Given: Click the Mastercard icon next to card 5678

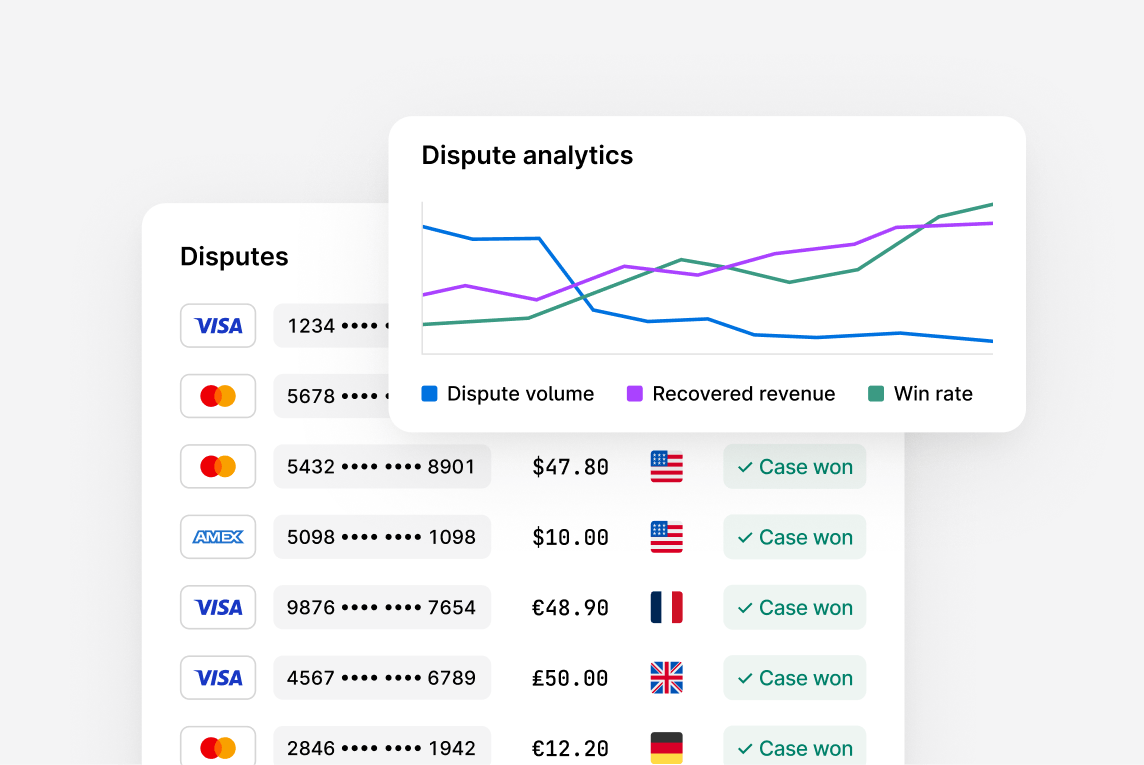Looking at the screenshot, I should (218, 396).
